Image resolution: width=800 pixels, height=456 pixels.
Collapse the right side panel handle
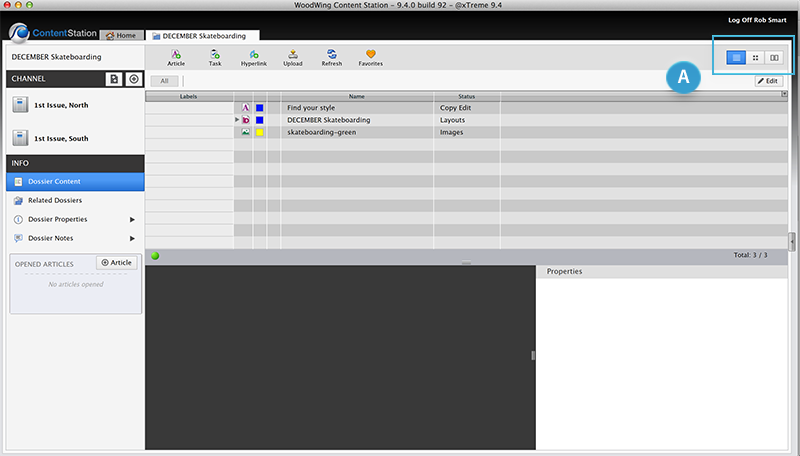pyautogui.click(x=792, y=242)
